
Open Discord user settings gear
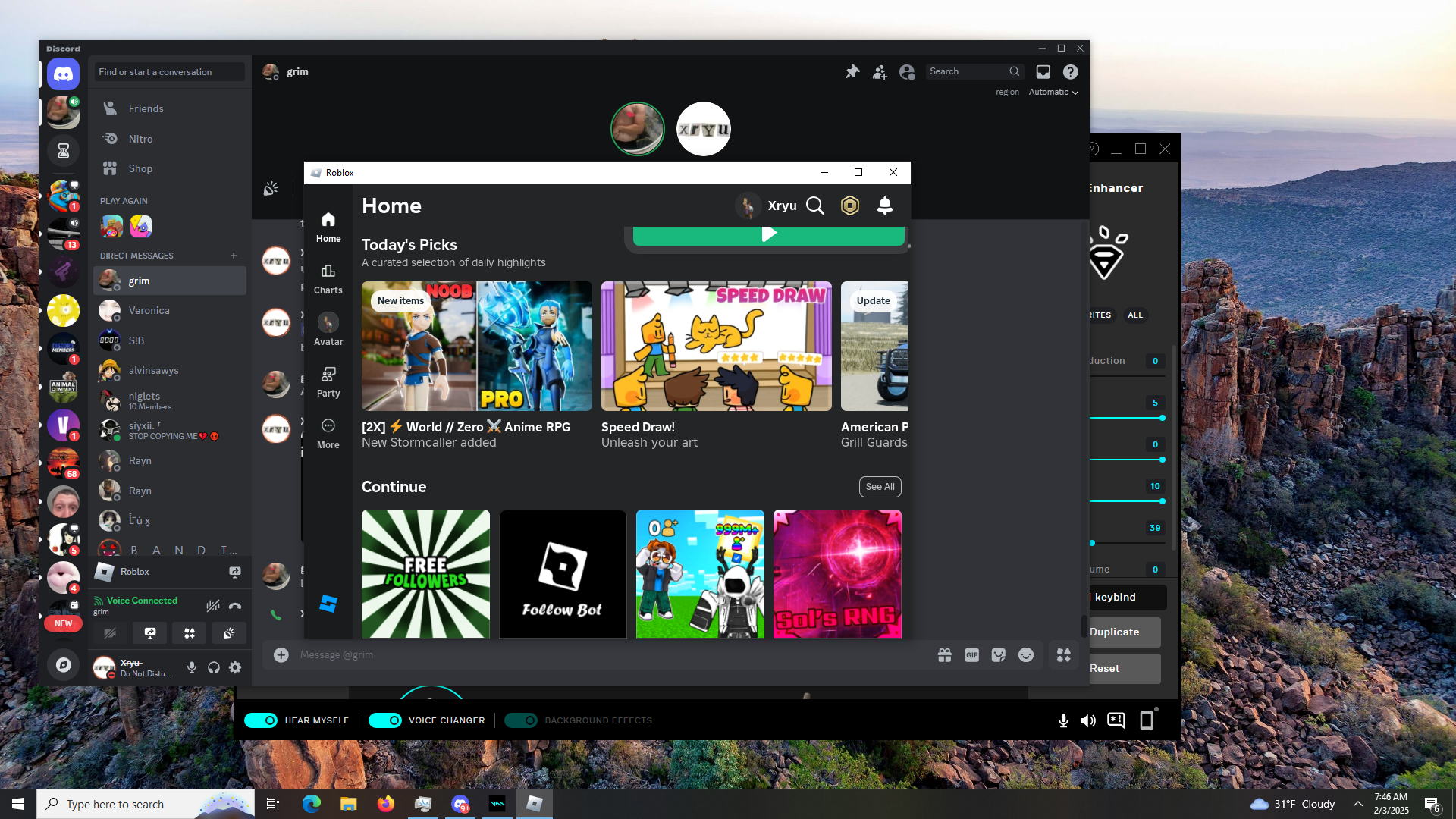235,667
